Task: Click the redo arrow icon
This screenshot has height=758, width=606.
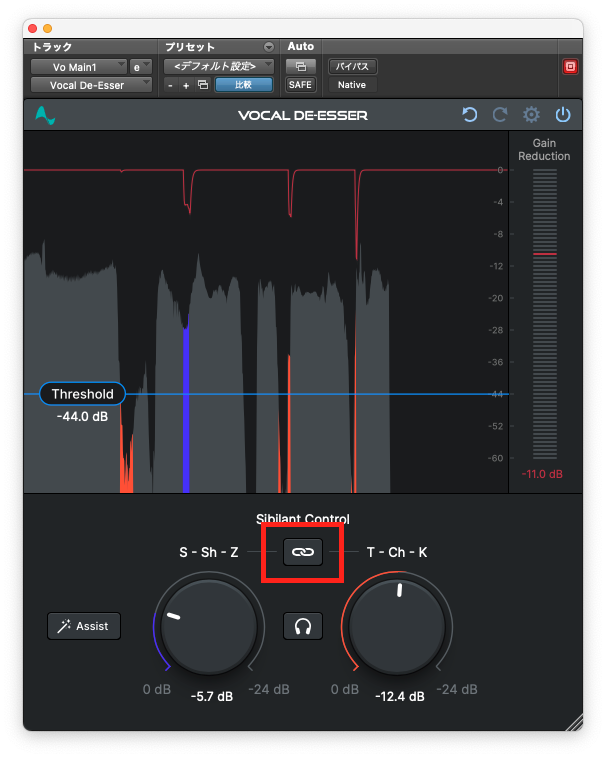Action: point(500,115)
